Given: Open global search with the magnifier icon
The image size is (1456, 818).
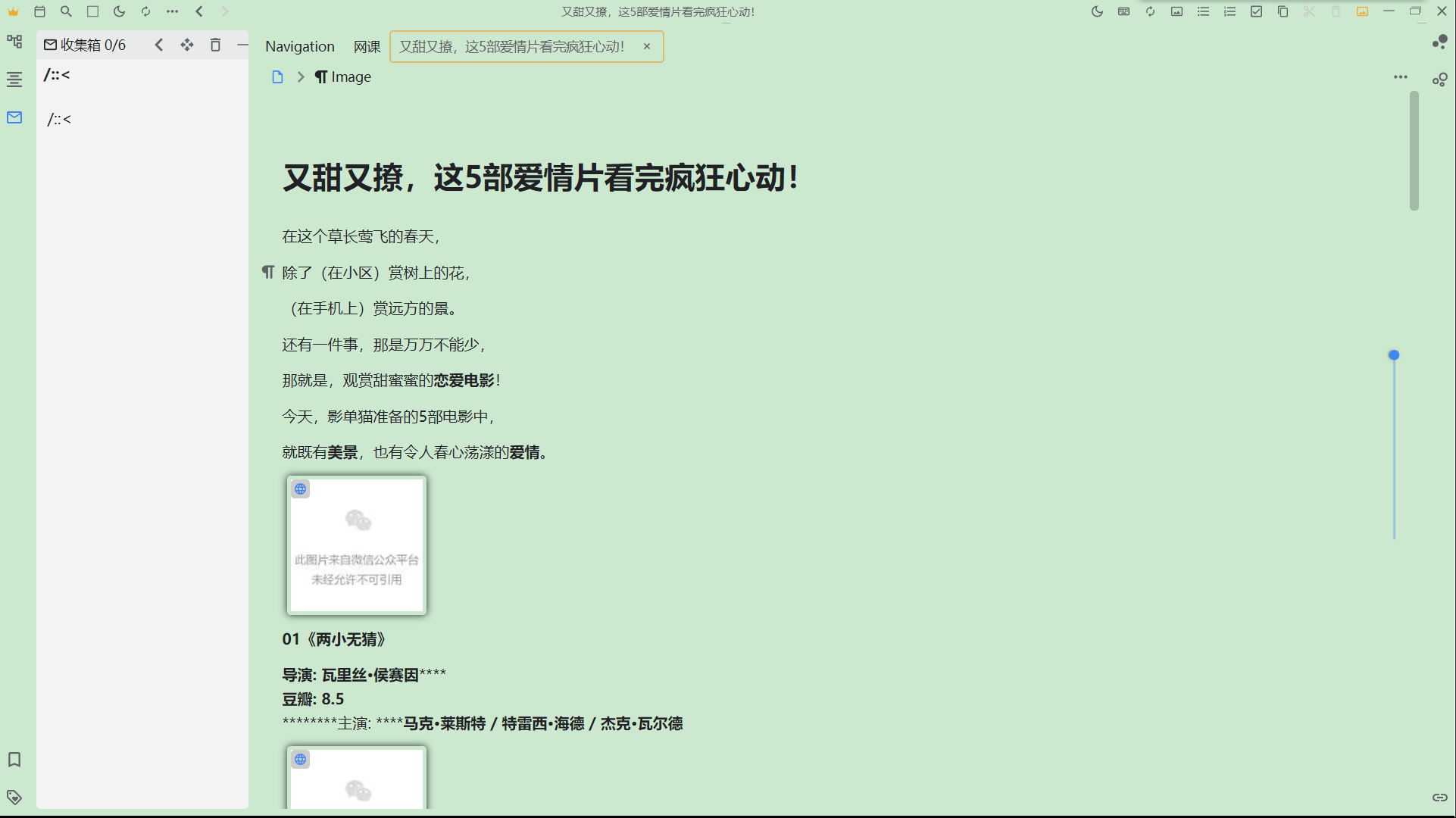Looking at the screenshot, I should pos(67,11).
